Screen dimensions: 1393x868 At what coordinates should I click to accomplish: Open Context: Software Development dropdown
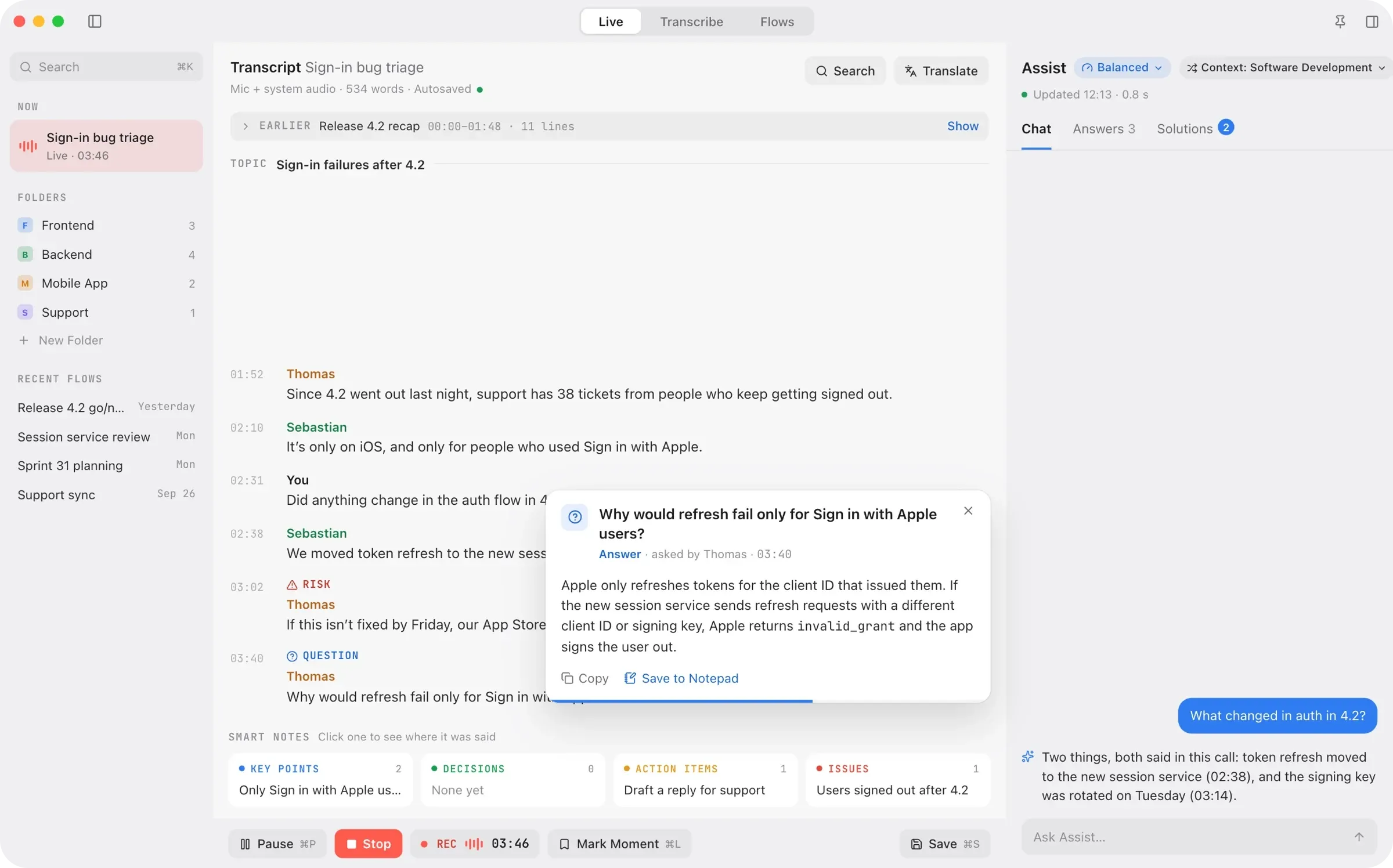pyautogui.click(x=1286, y=67)
